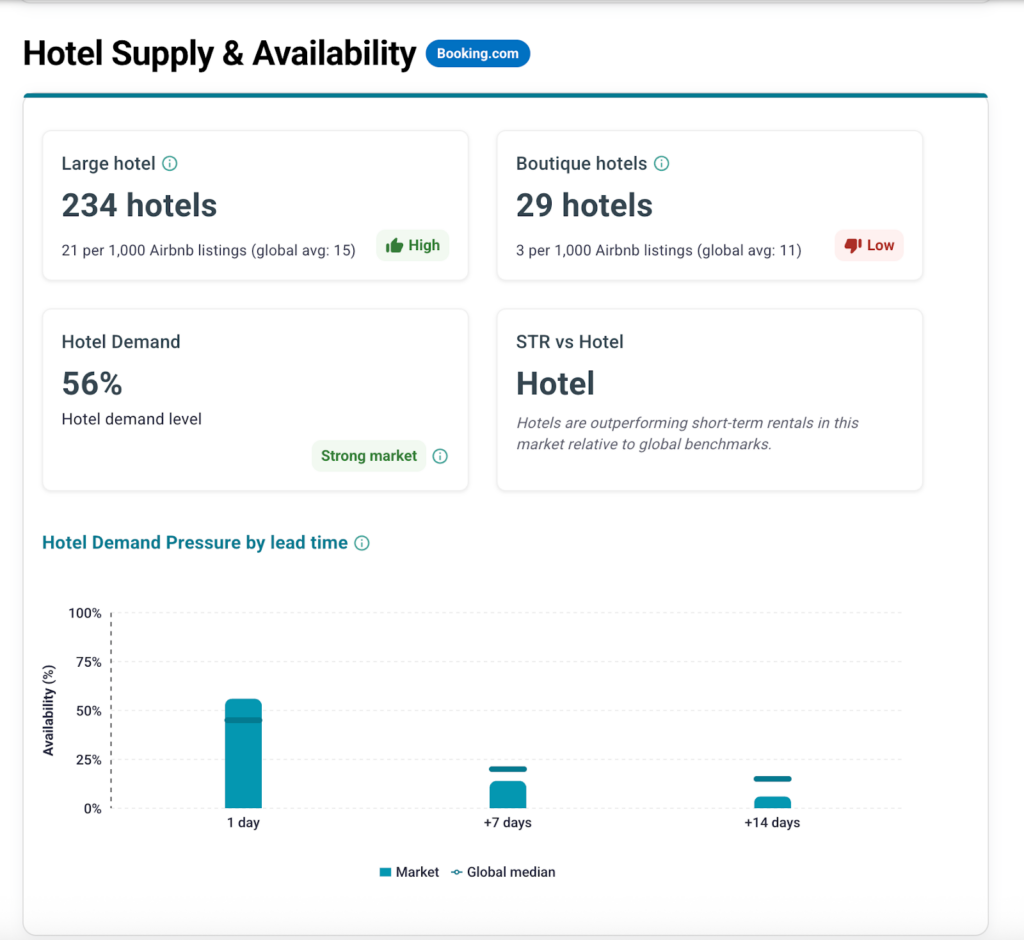Click the thumbs-down icon in the Low badge

[x=852, y=245]
